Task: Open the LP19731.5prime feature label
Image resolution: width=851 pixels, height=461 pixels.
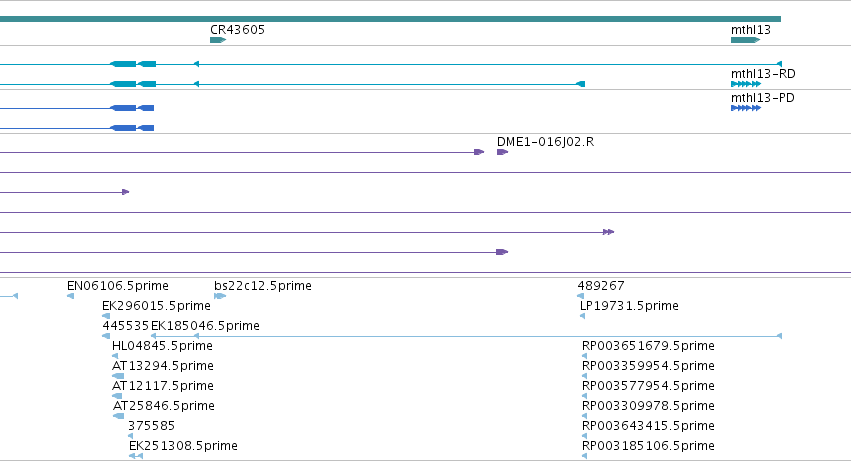Action: [x=629, y=306]
